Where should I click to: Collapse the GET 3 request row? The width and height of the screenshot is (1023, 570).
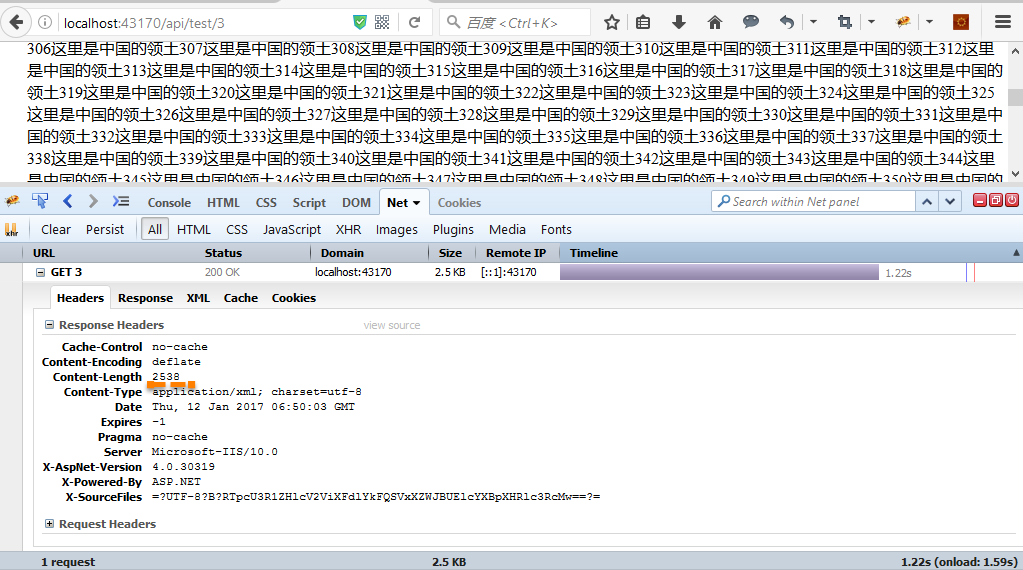[x=40, y=272]
